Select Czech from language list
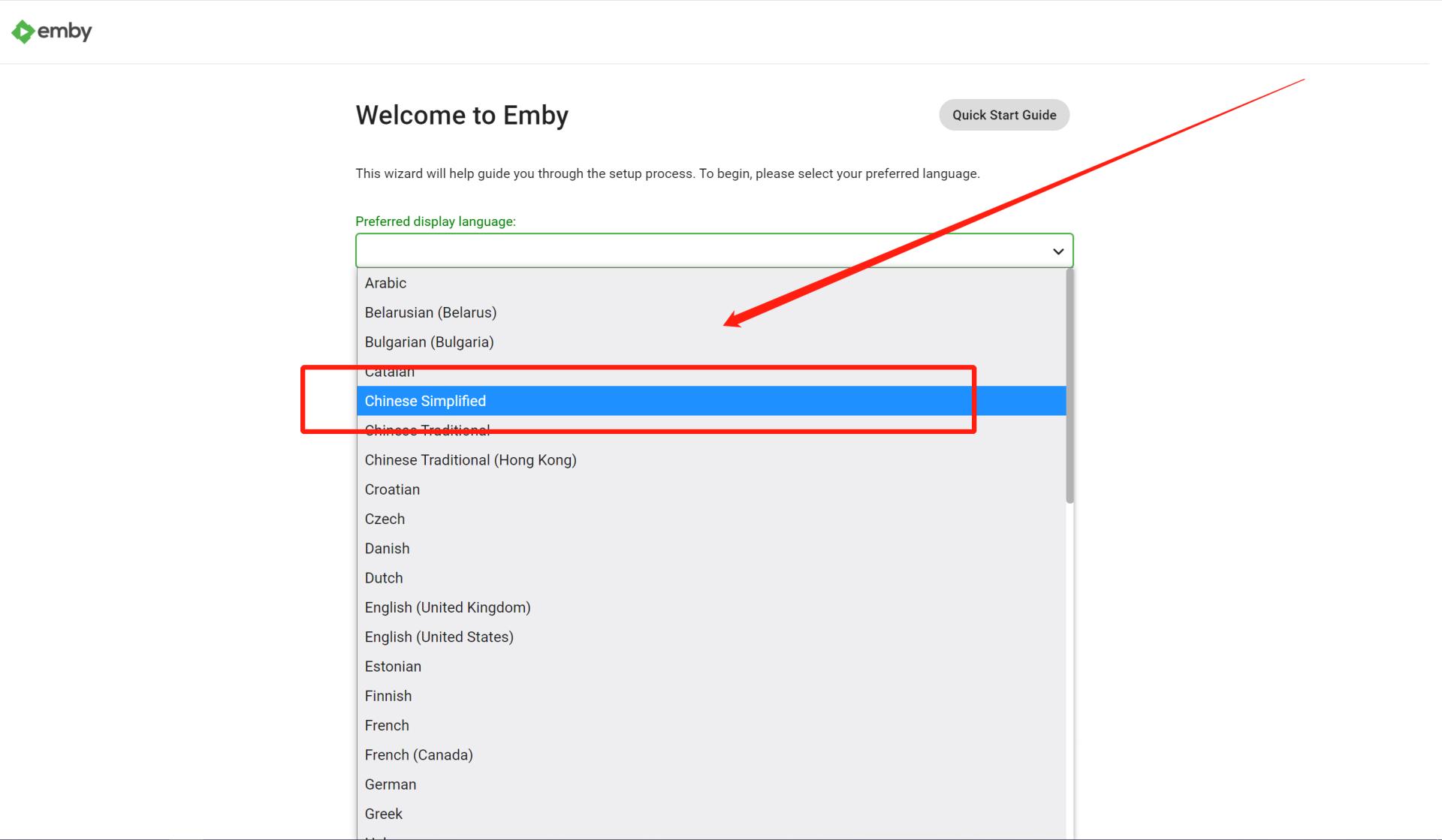Screen dimensions: 1442x840 point(385,519)
